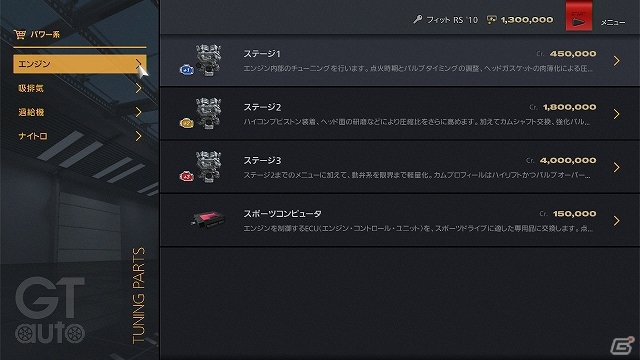Click the スポーツコンピュータ title text
The height and width of the screenshot is (360, 640).
click(282, 213)
